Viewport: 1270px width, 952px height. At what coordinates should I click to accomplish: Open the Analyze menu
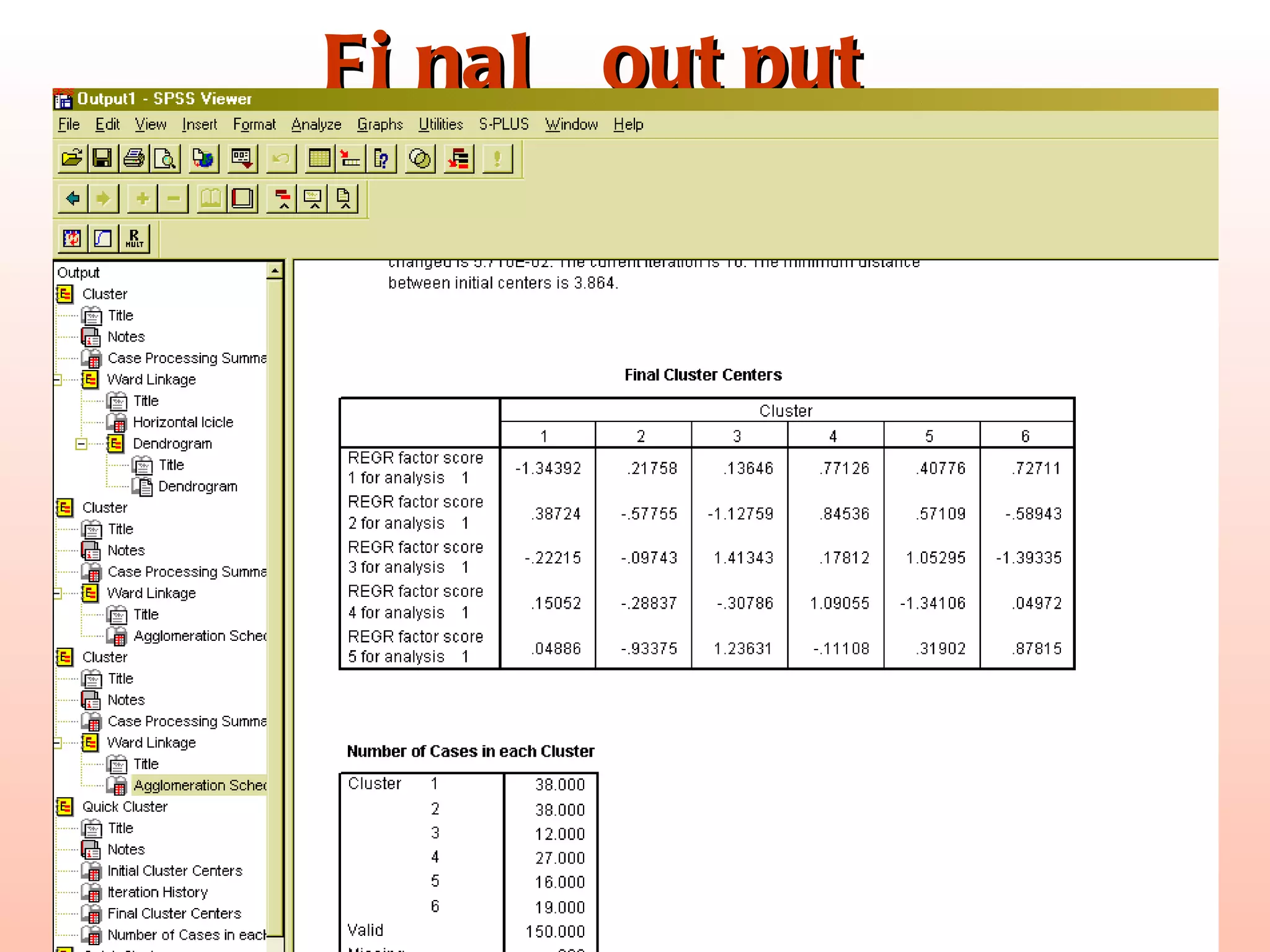(316, 125)
